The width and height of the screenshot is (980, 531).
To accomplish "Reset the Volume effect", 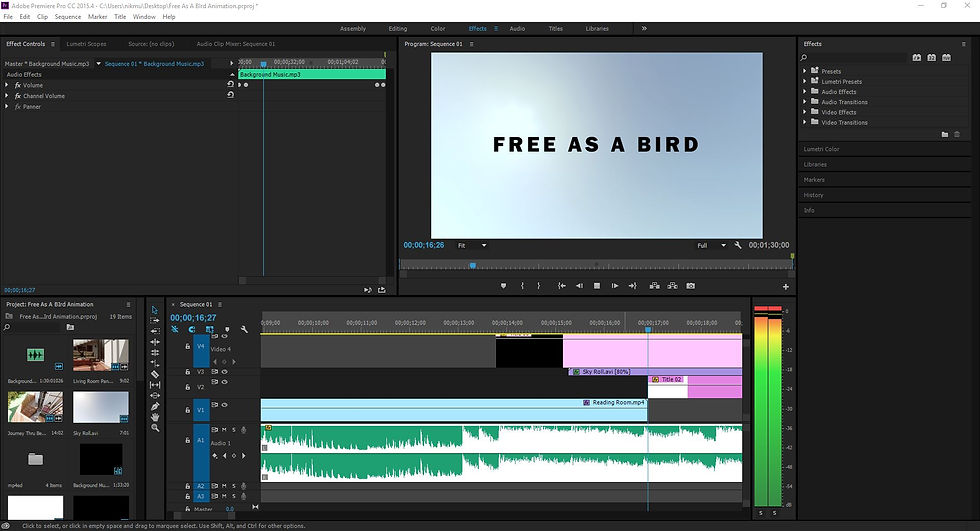I will (230, 84).
